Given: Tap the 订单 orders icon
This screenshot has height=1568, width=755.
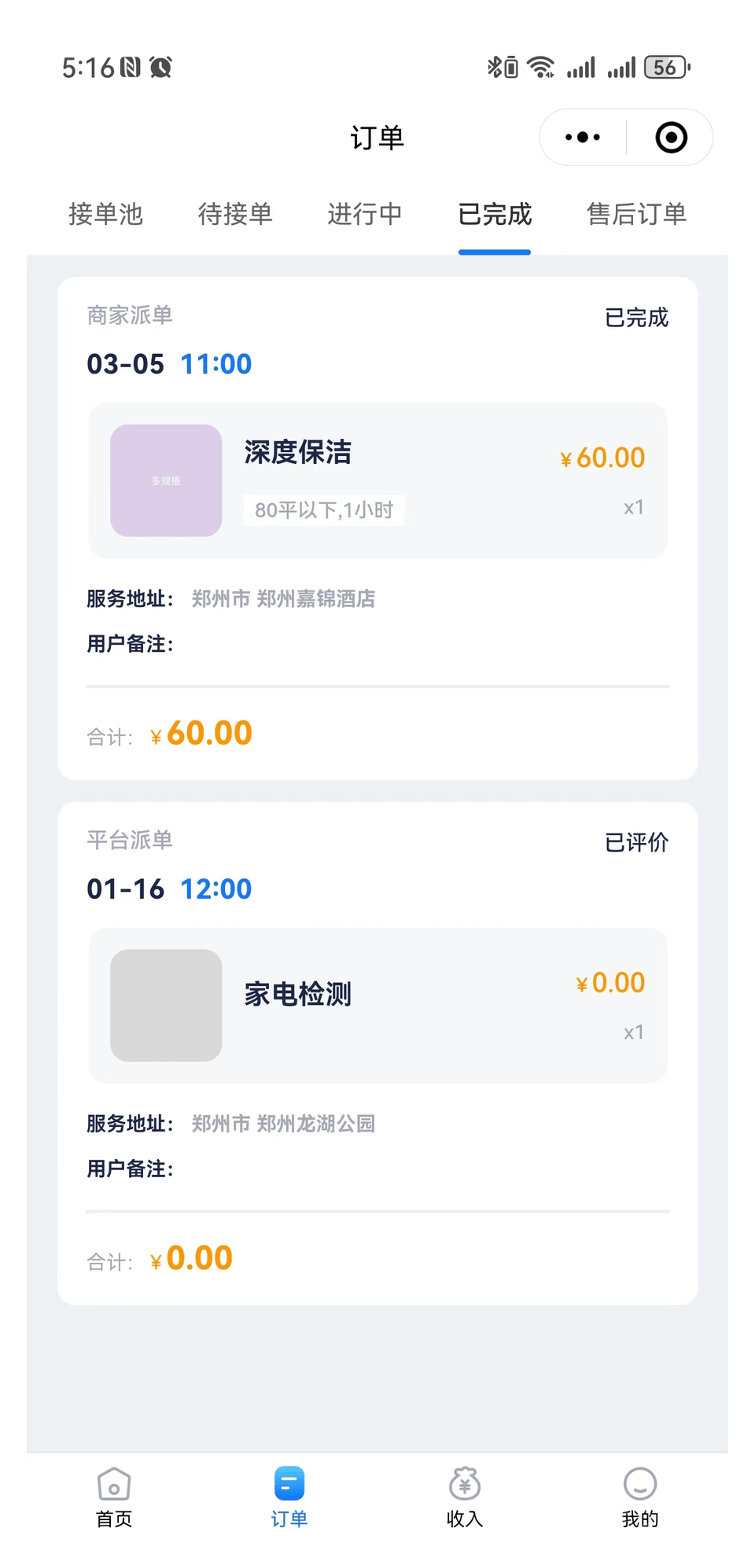Looking at the screenshot, I should pyautogui.click(x=289, y=1485).
